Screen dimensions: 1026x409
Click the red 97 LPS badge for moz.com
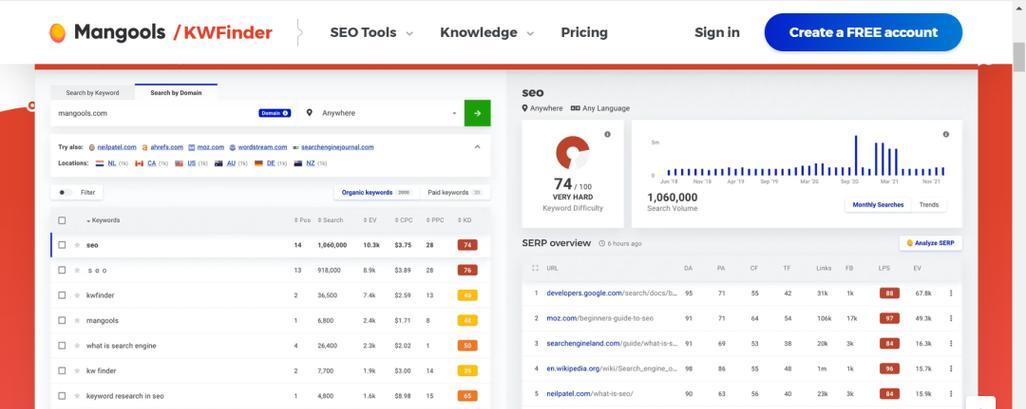(x=889, y=318)
